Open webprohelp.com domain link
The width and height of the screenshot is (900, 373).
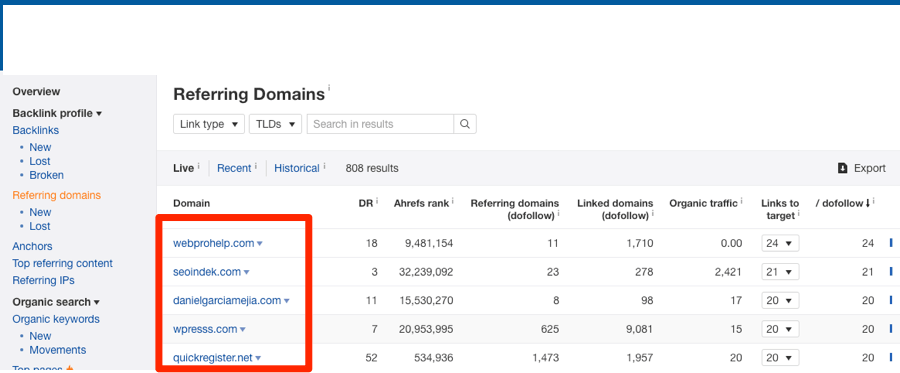point(214,243)
